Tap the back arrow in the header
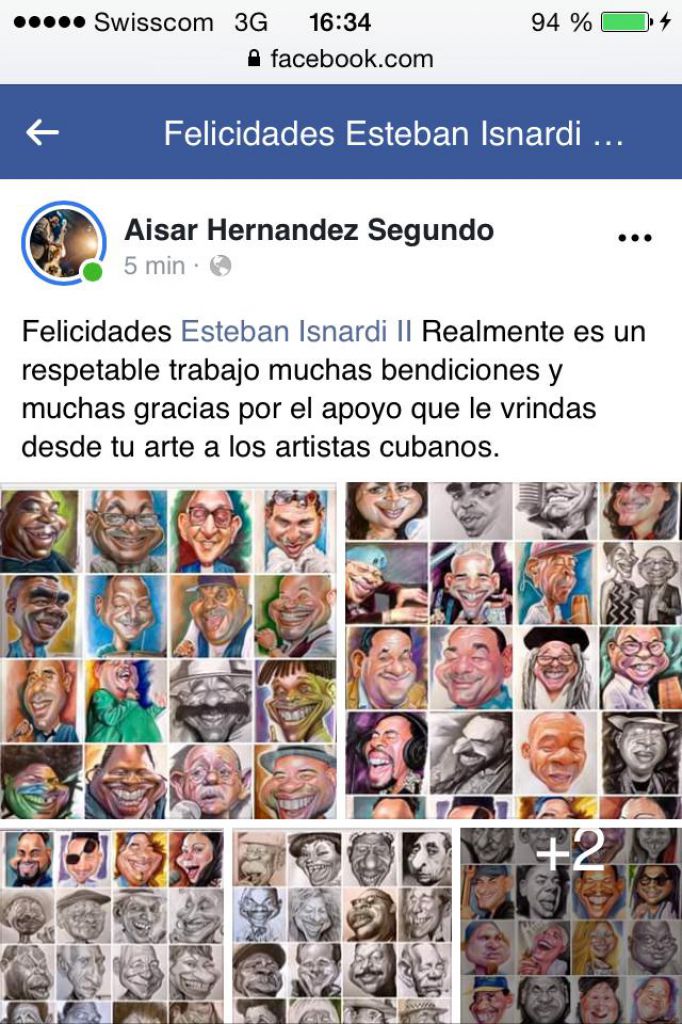The height and width of the screenshot is (1024, 682). [x=42, y=133]
